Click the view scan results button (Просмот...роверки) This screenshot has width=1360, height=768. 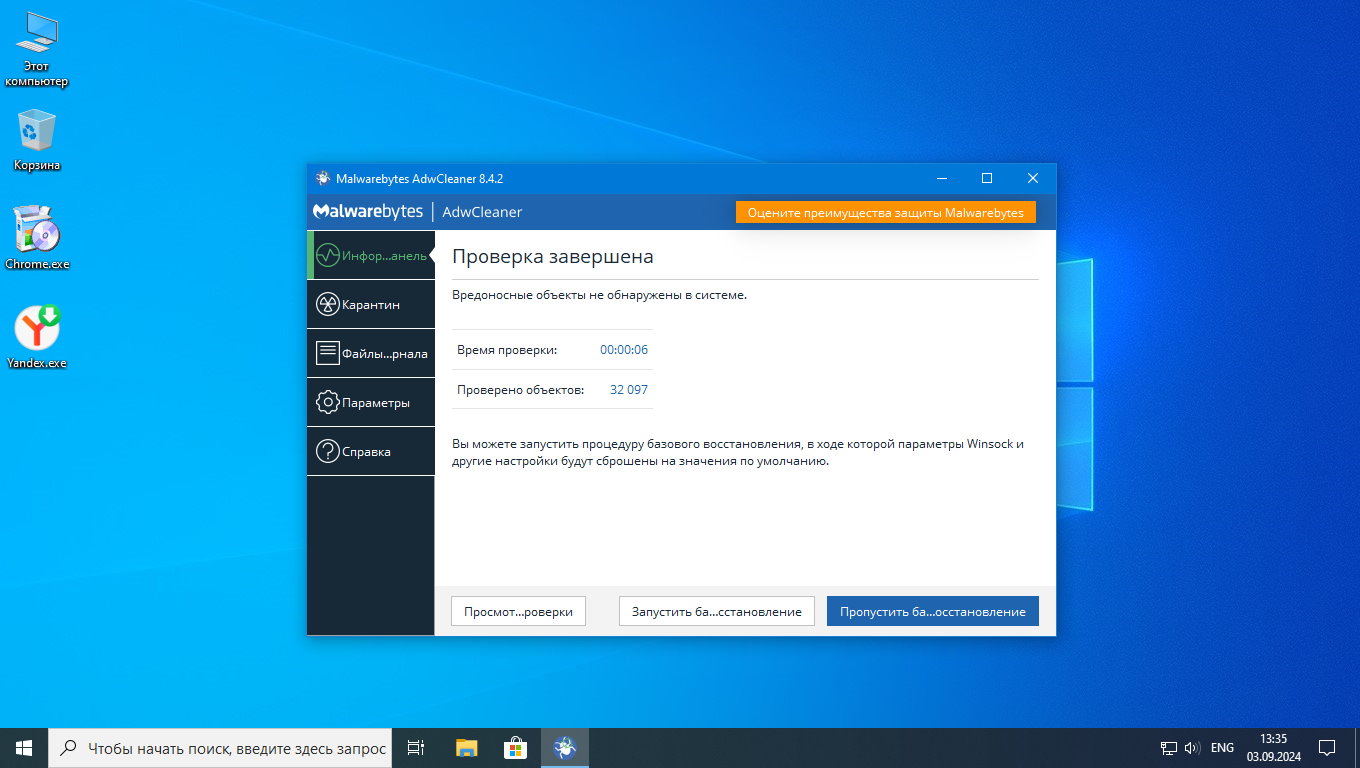pyautogui.click(x=518, y=611)
